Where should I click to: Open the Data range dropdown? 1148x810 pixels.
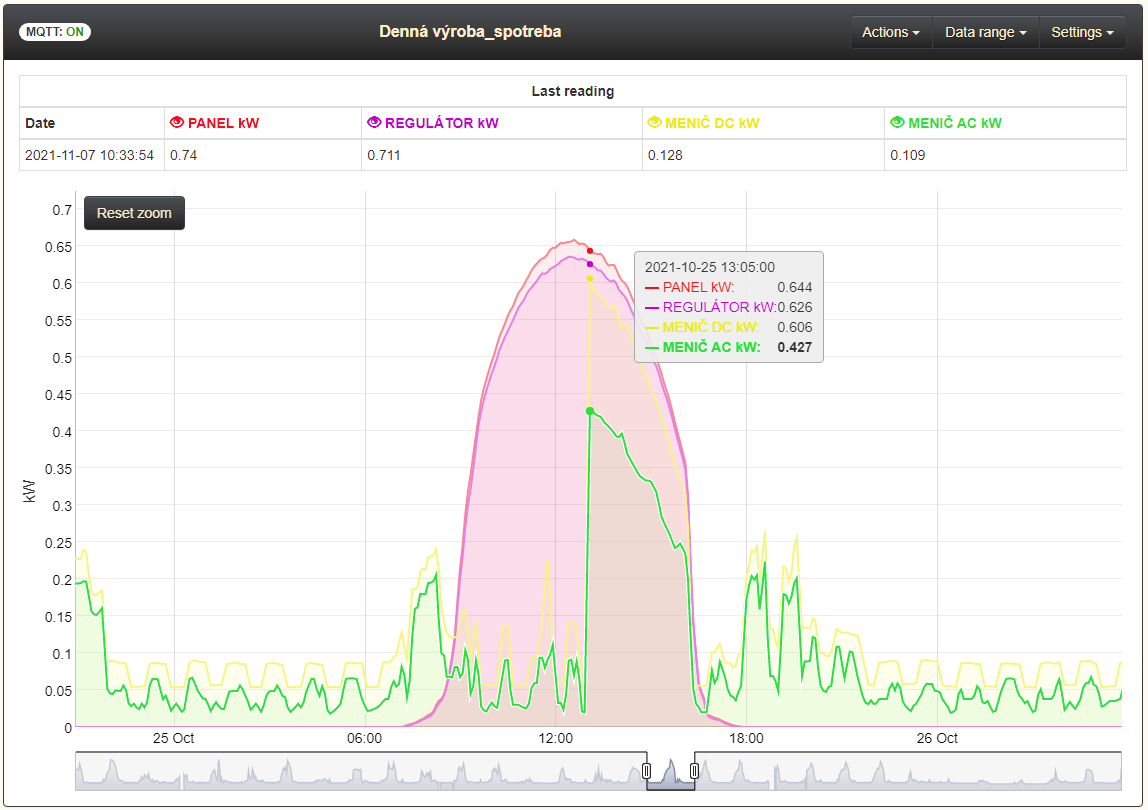(x=985, y=32)
